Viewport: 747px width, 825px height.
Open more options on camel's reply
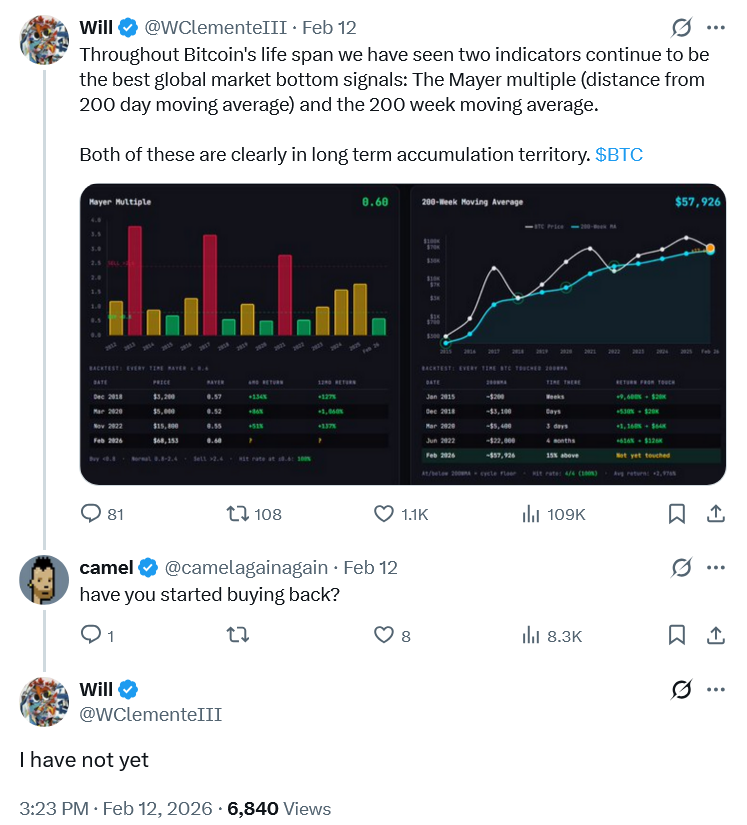point(716,567)
